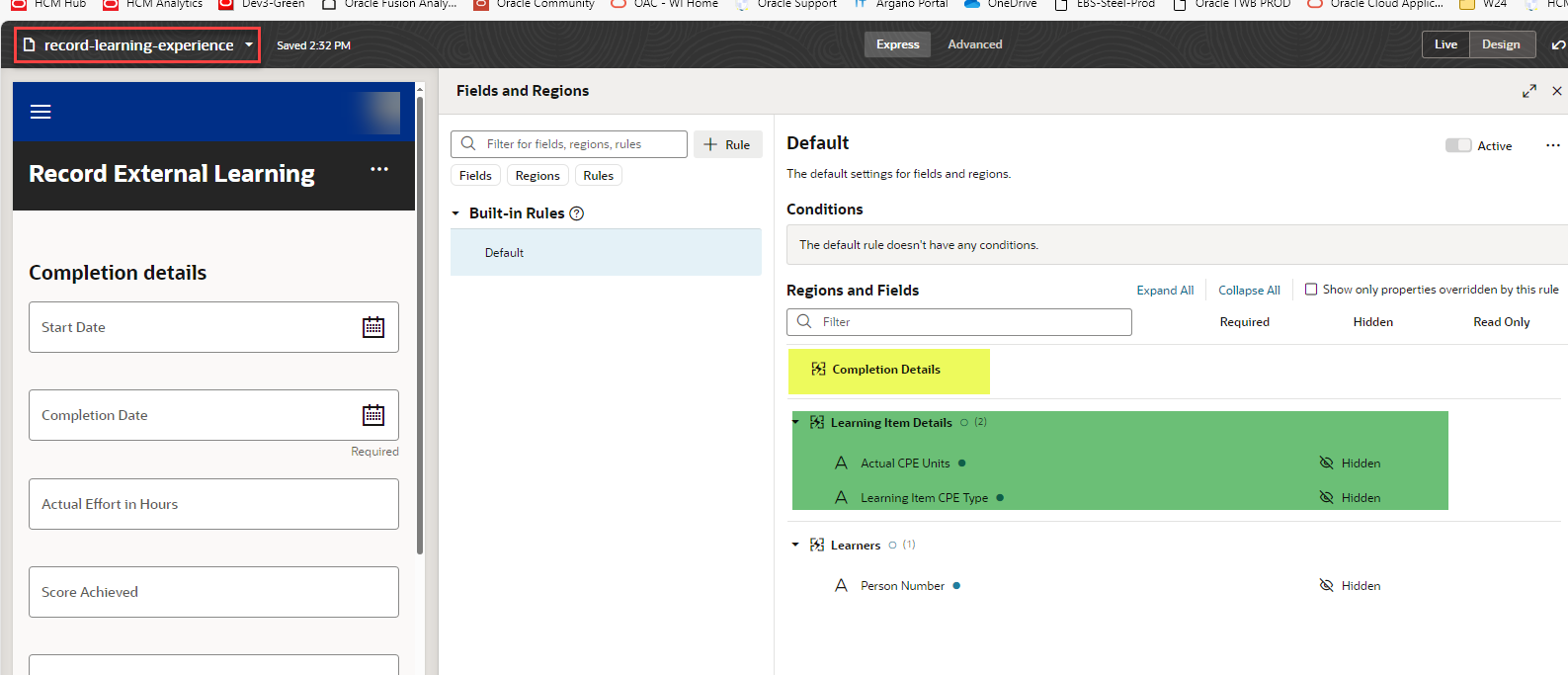Click the Actual Effort in Hours field
The width and height of the screenshot is (1568, 675).
coord(213,504)
